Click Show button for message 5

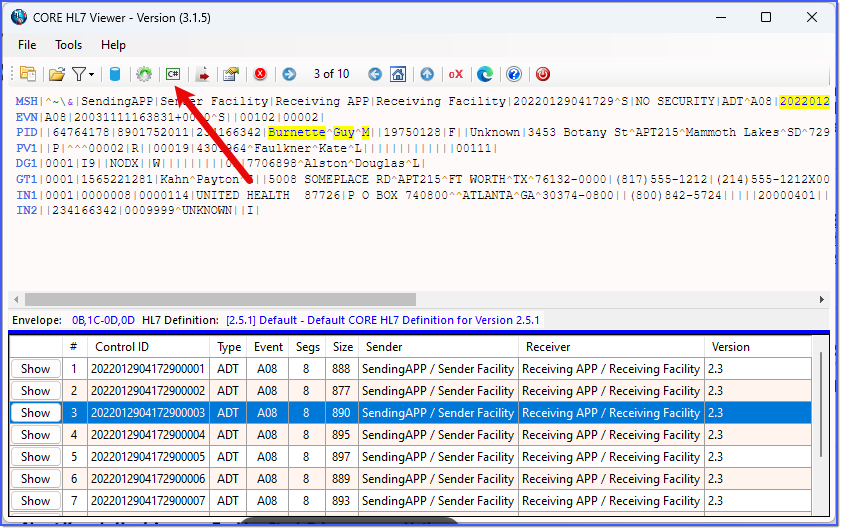tap(35, 457)
